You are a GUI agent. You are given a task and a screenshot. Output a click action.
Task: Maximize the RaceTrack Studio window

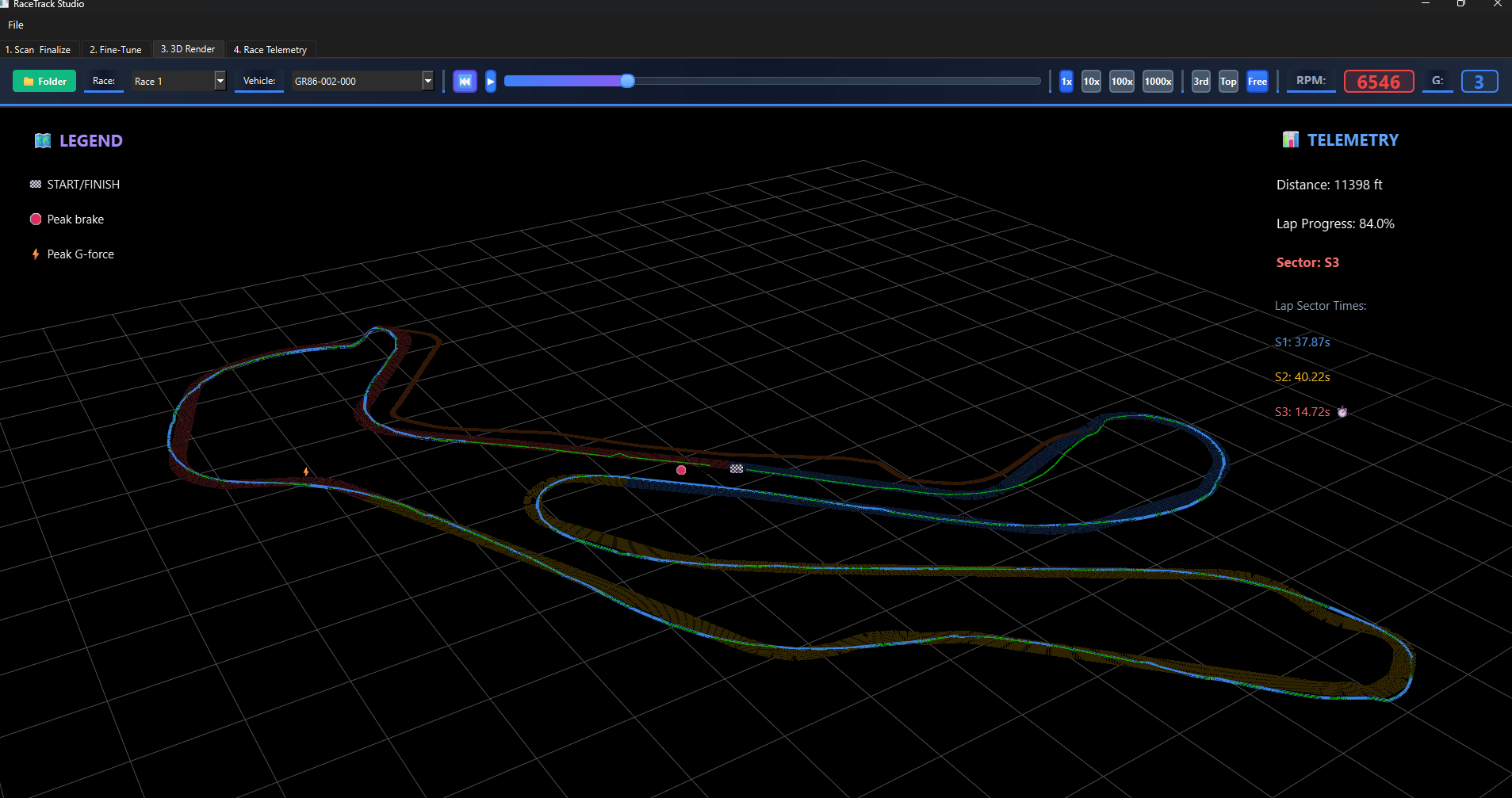[x=1460, y=4]
